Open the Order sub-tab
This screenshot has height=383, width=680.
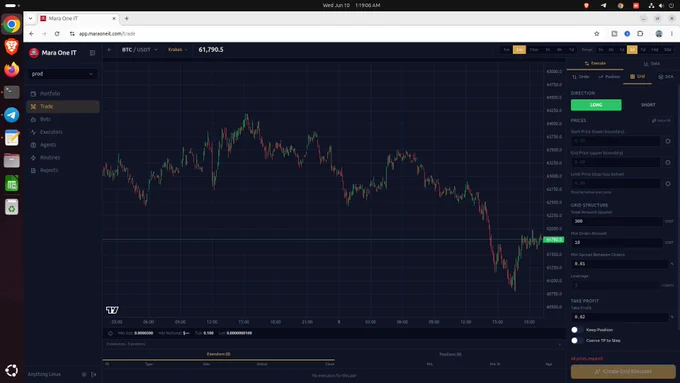(x=581, y=77)
